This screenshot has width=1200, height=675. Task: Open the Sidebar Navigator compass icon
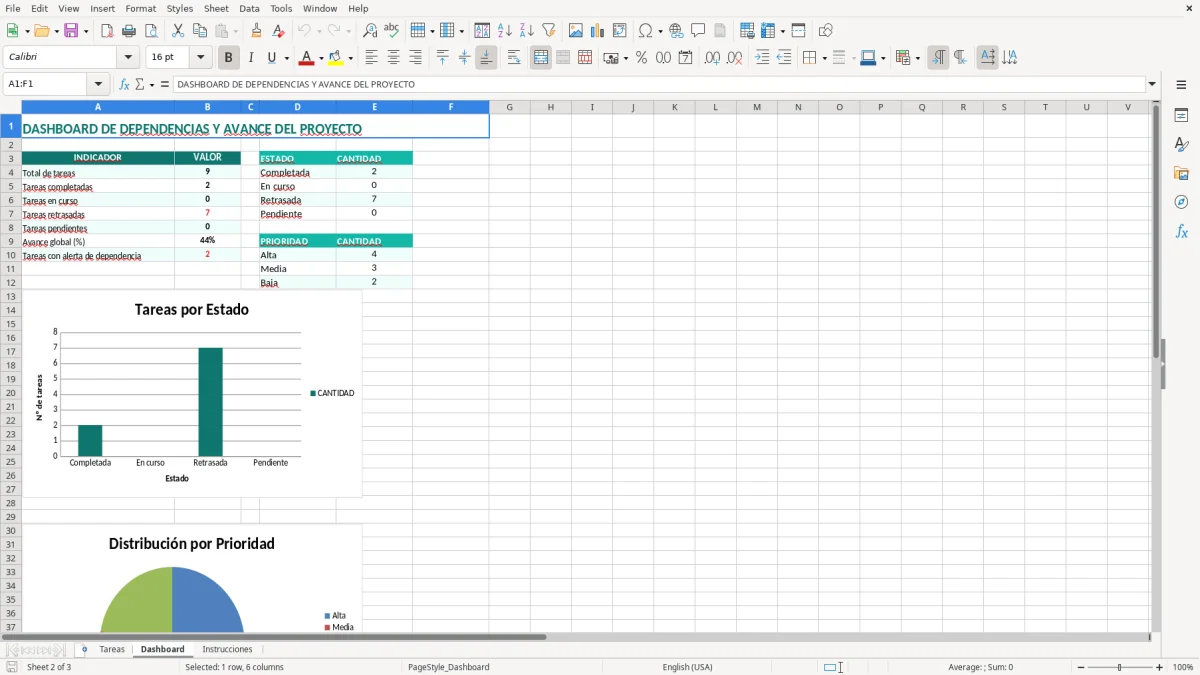(x=1181, y=202)
